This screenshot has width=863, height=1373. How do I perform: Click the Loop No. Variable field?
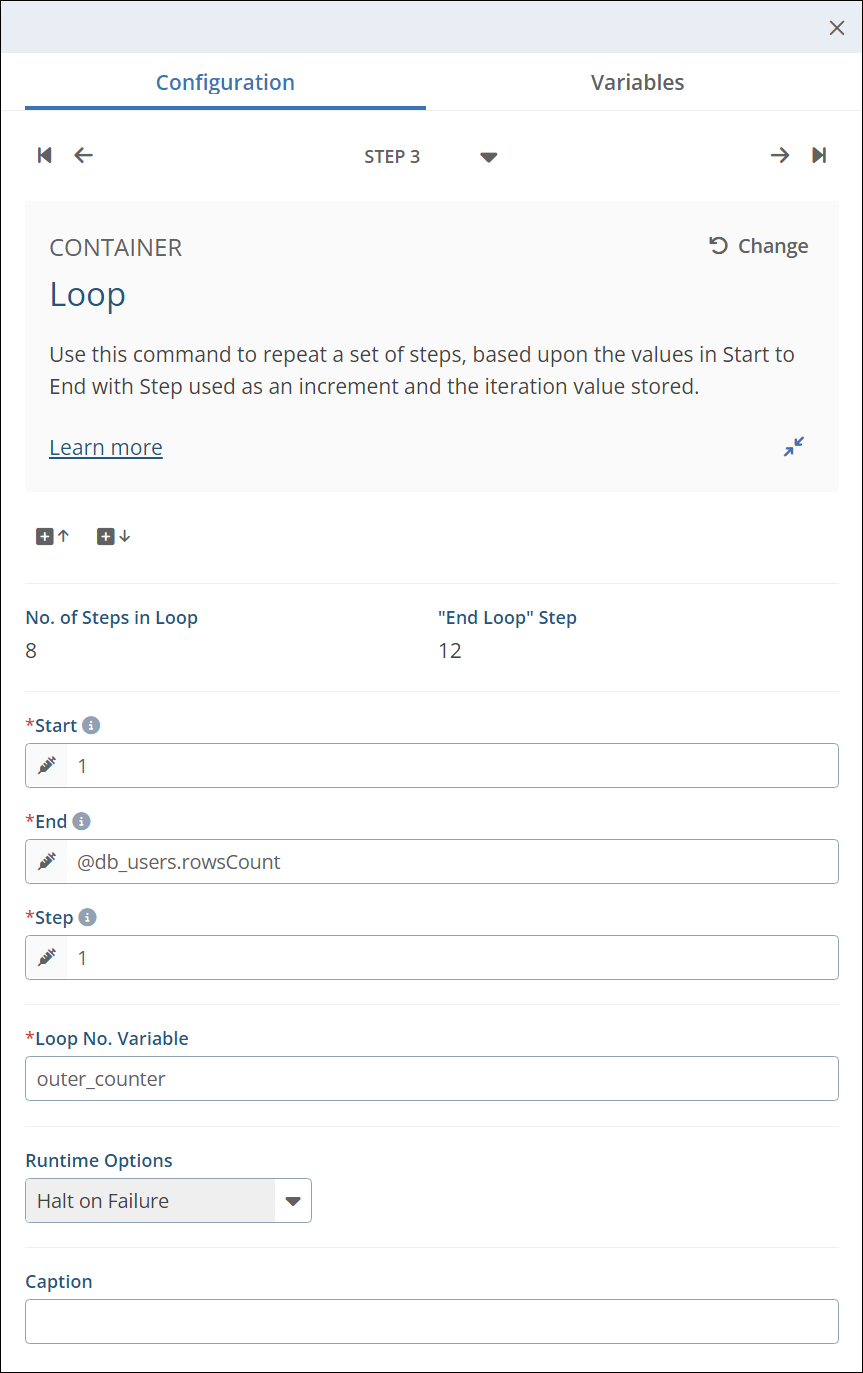point(431,1079)
